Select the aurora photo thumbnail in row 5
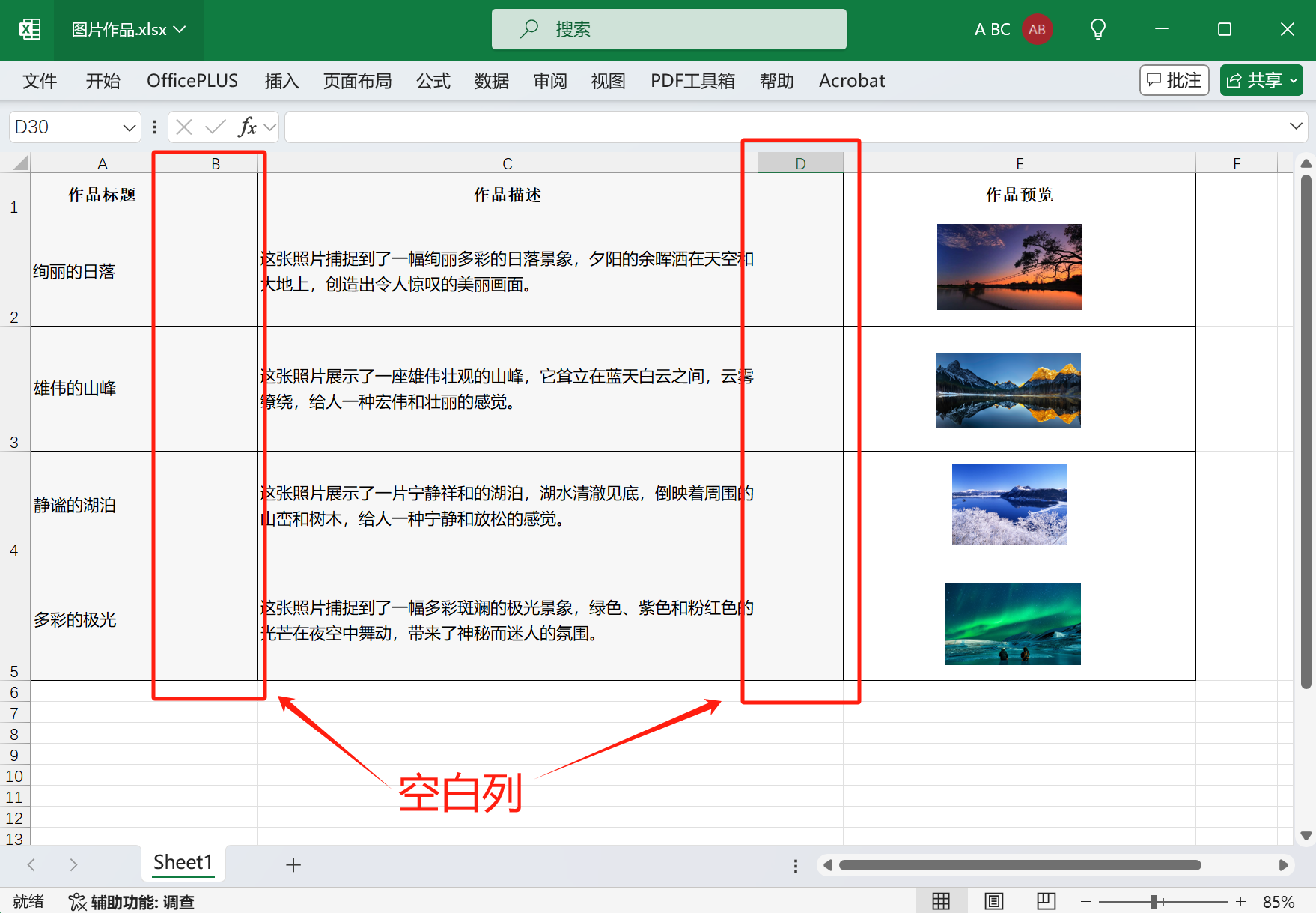 [1012, 623]
